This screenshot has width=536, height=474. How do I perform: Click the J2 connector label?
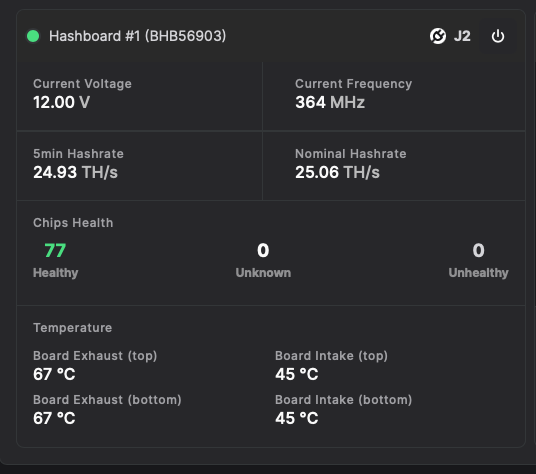(x=462, y=36)
